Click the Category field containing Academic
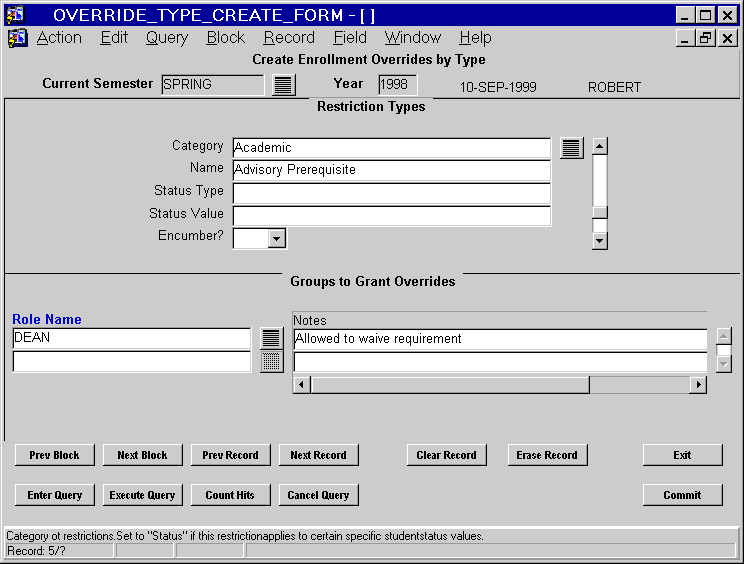The image size is (744, 564). point(391,148)
